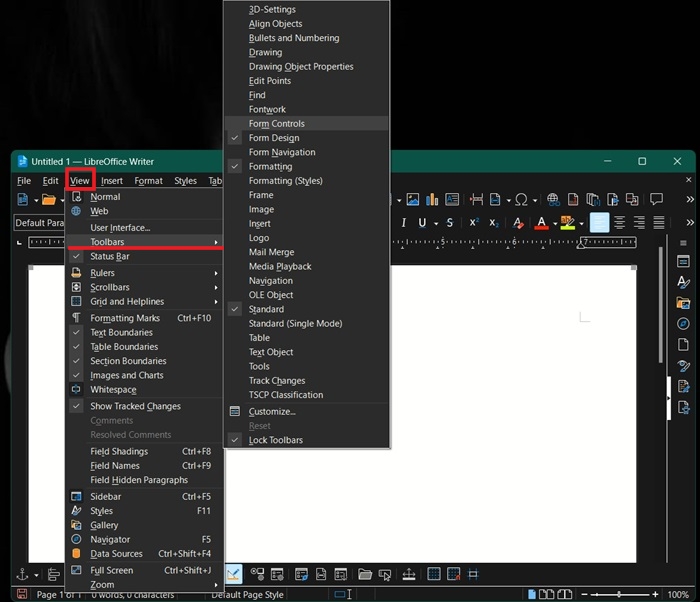Viewport: 700px width, 602px height.
Task: Apply superscript formatting
Action: click(x=474, y=222)
